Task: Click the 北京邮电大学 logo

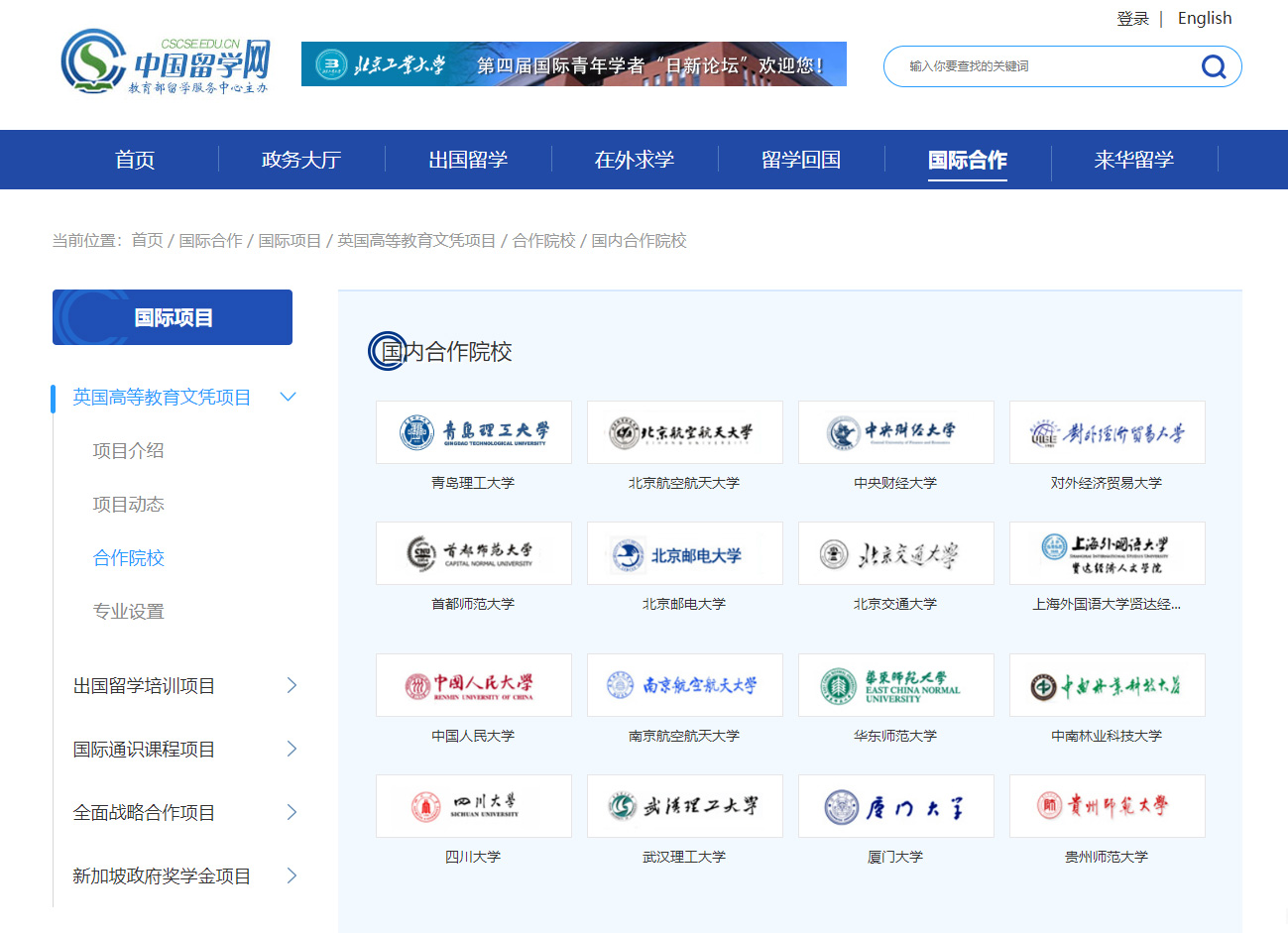Action: [x=685, y=553]
